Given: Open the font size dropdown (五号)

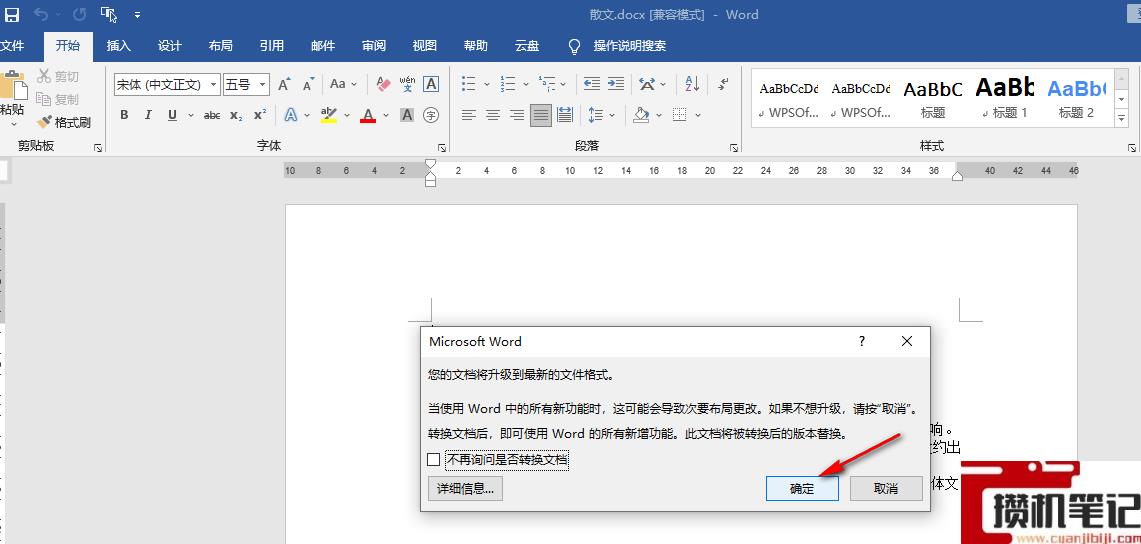Looking at the screenshot, I should point(263,84).
